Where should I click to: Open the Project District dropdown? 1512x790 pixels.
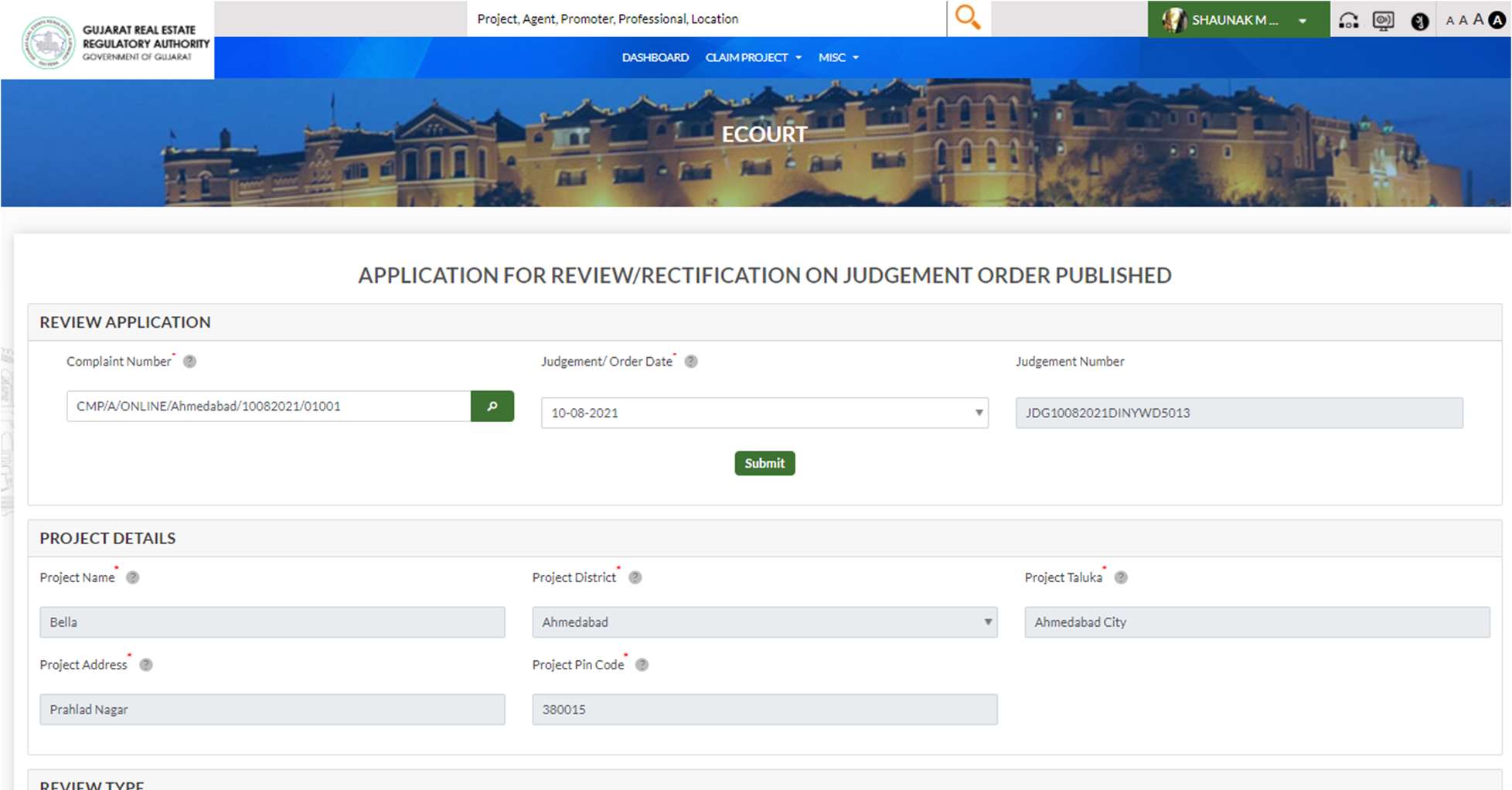(x=765, y=622)
